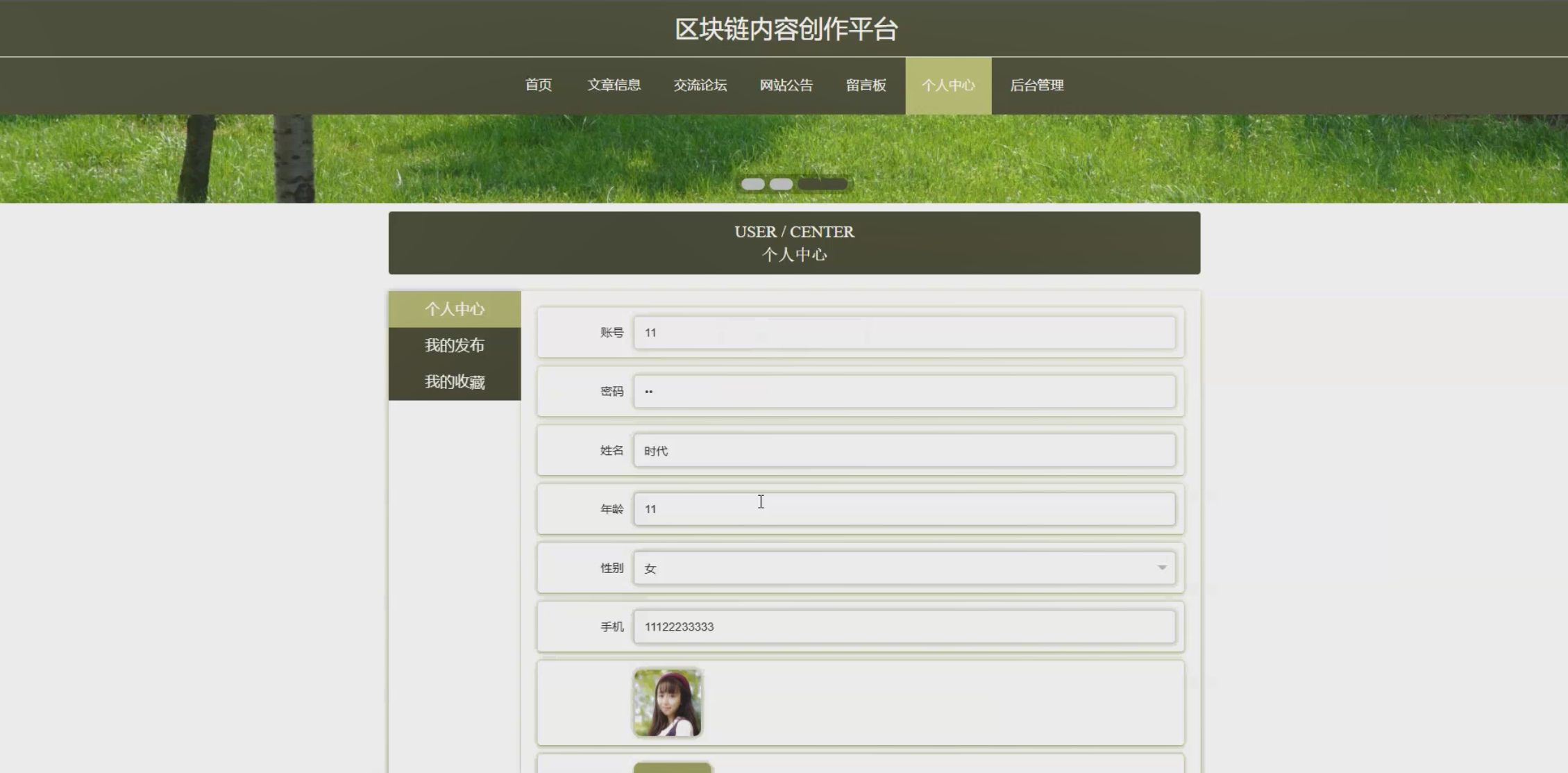Viewport: 1568px width, 773px height.
Task: Select the third wide carousel indicator
Action: tap(823, 184)
